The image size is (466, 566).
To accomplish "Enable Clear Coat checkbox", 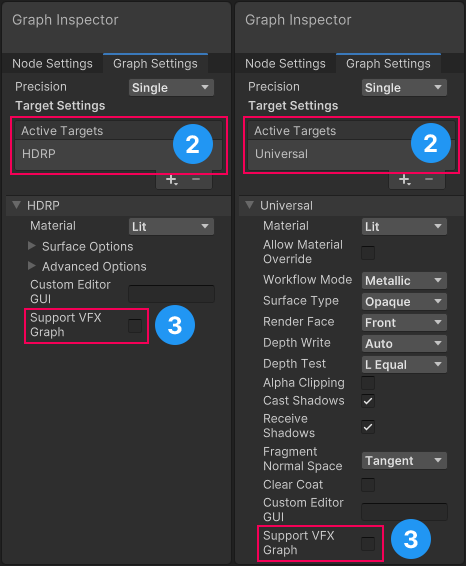I will (x=368, y=485).
